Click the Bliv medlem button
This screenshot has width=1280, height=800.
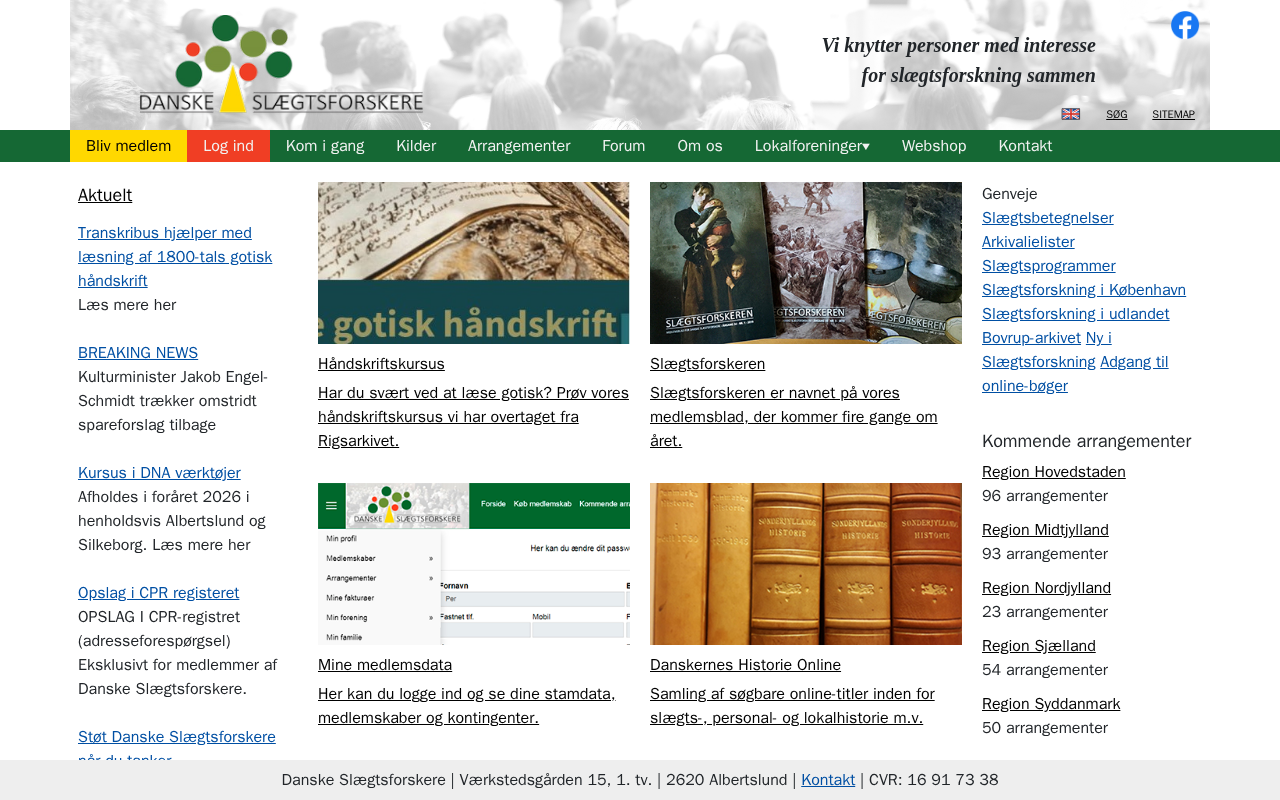[x=128, y=146]
